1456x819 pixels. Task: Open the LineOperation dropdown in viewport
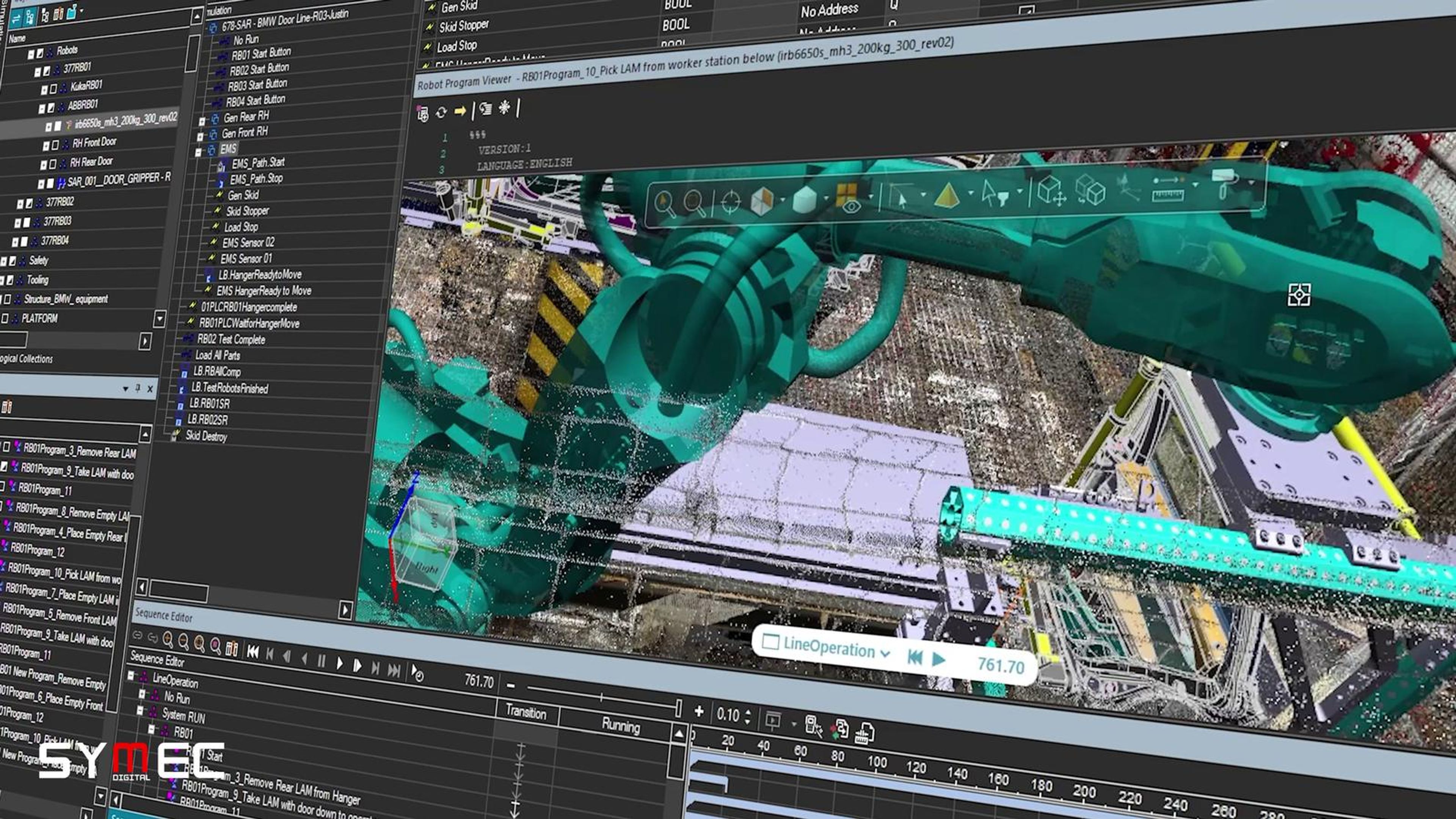pos(885,653)
